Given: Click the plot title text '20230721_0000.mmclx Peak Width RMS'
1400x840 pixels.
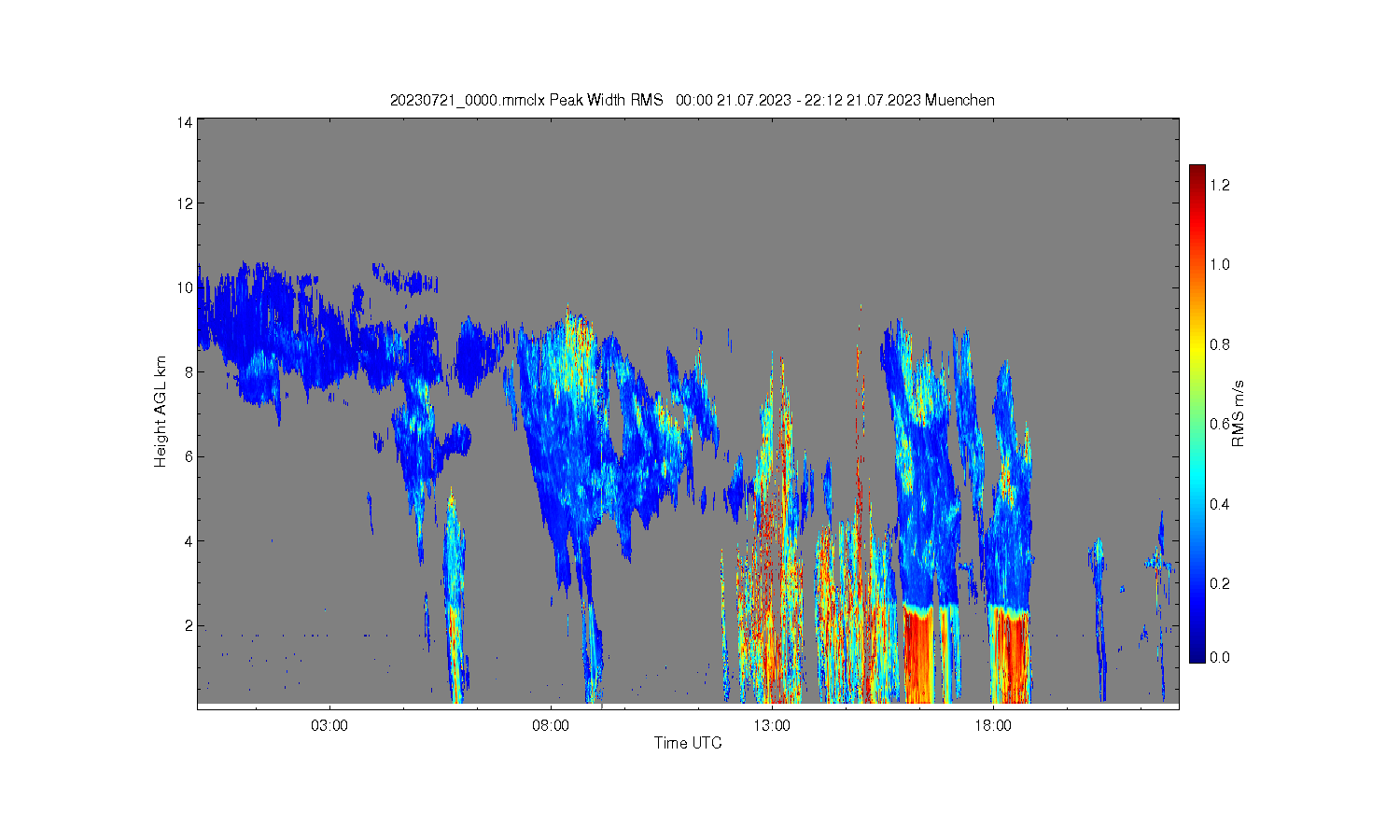Looking at the screenshot, I should pos(526,100).
